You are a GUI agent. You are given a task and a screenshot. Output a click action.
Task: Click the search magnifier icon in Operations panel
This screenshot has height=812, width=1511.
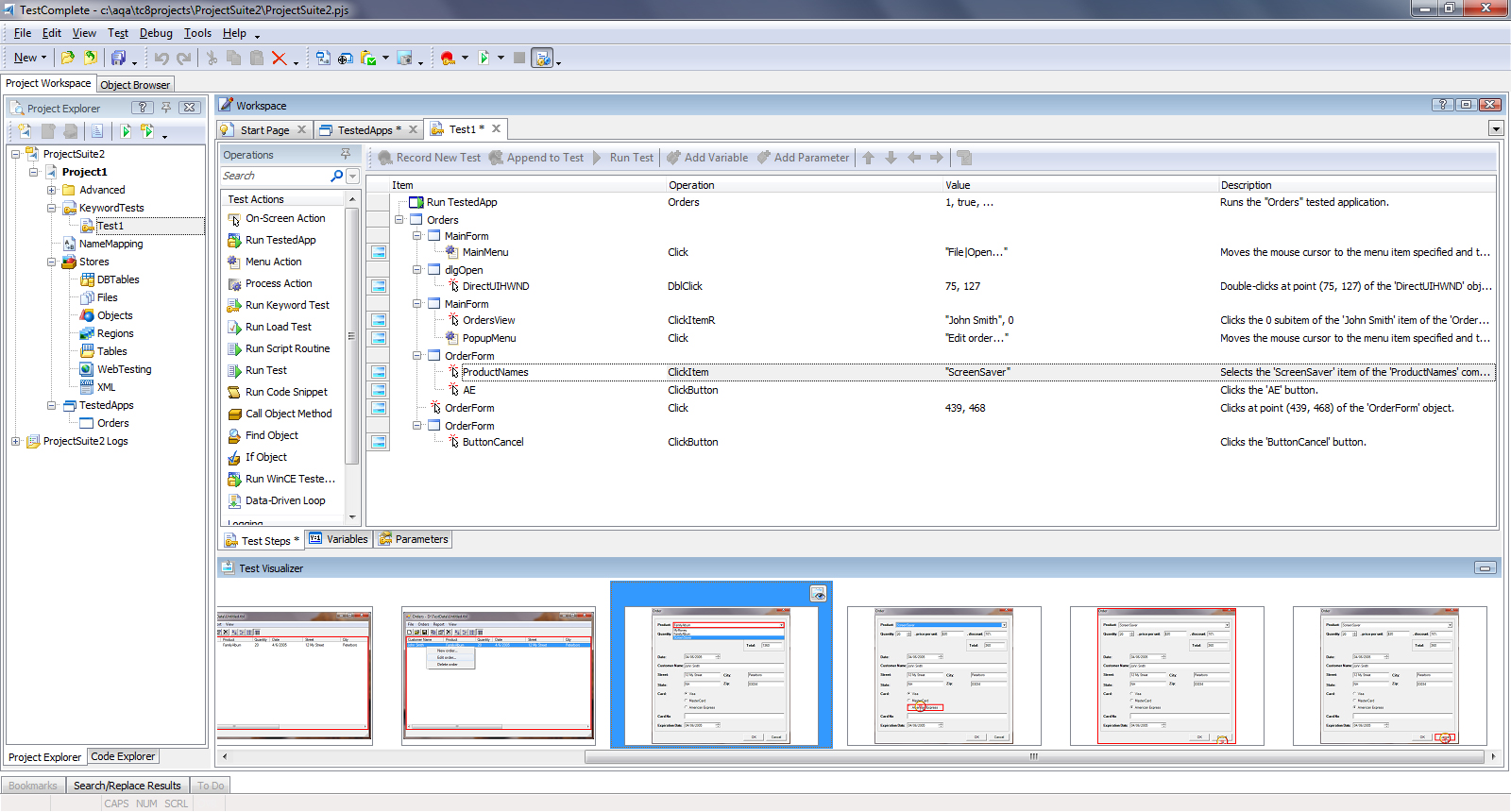coord(337,177)
